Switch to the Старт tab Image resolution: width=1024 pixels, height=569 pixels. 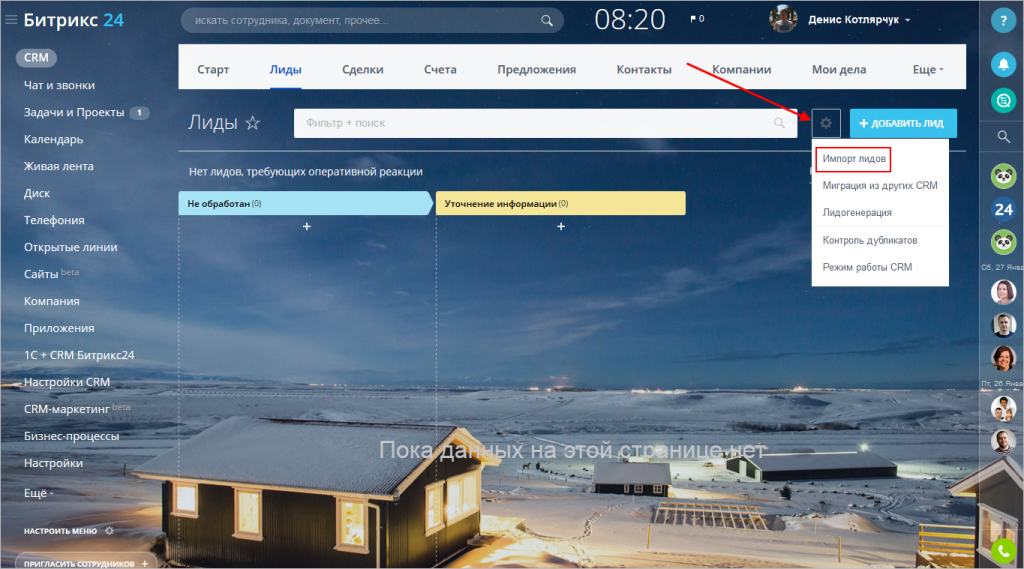click(x=213, y=69)
